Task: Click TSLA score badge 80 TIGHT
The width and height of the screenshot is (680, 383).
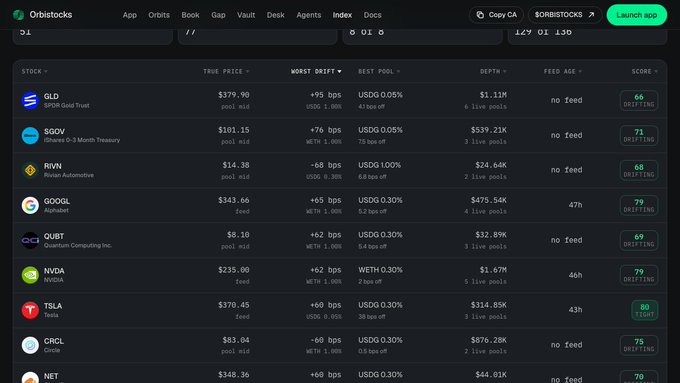Action: (644, 310)
